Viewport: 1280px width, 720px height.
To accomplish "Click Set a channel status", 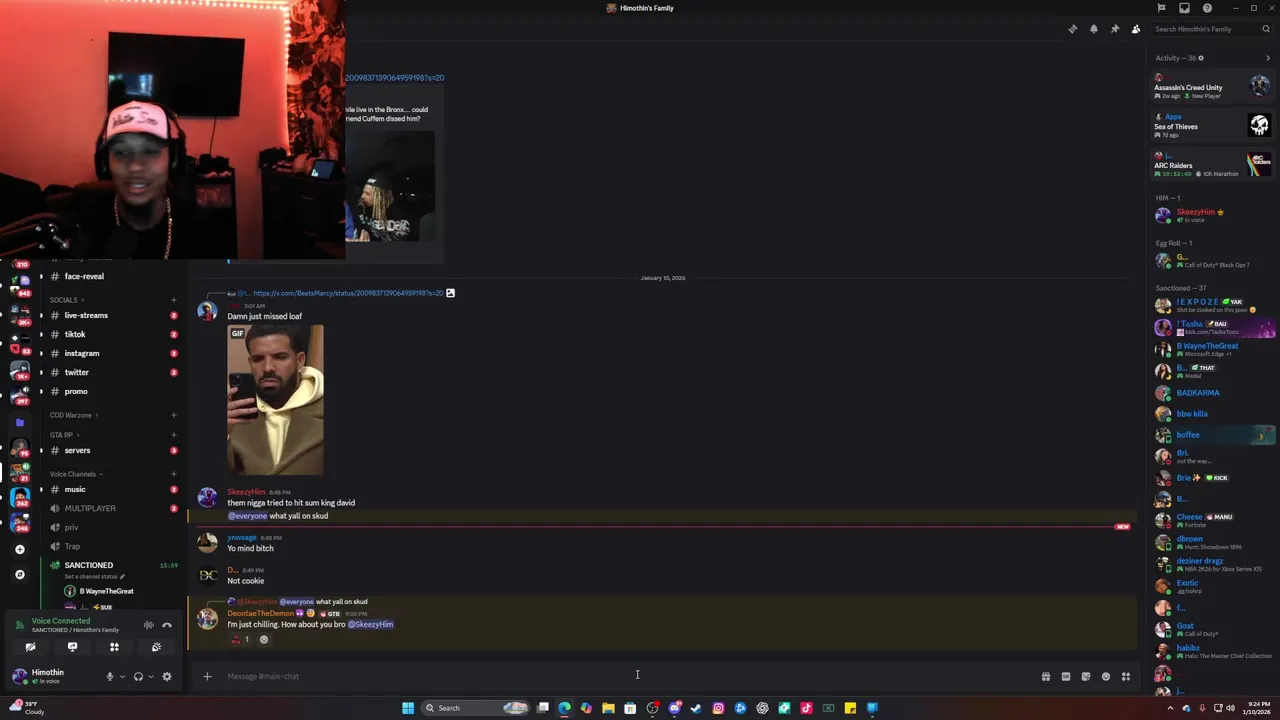I will click(x=94, y=576).
